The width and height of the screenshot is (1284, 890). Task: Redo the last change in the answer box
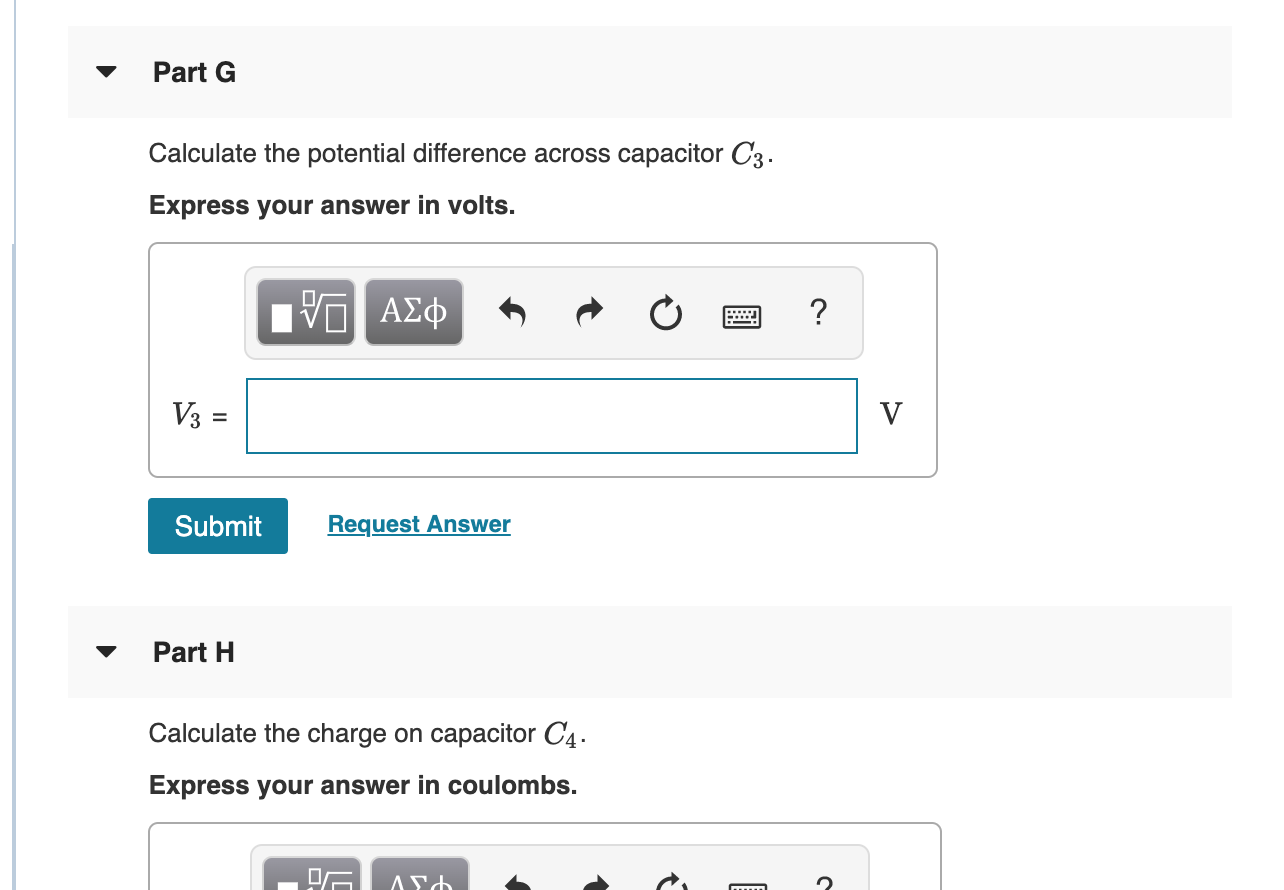(x=589, y=312)
